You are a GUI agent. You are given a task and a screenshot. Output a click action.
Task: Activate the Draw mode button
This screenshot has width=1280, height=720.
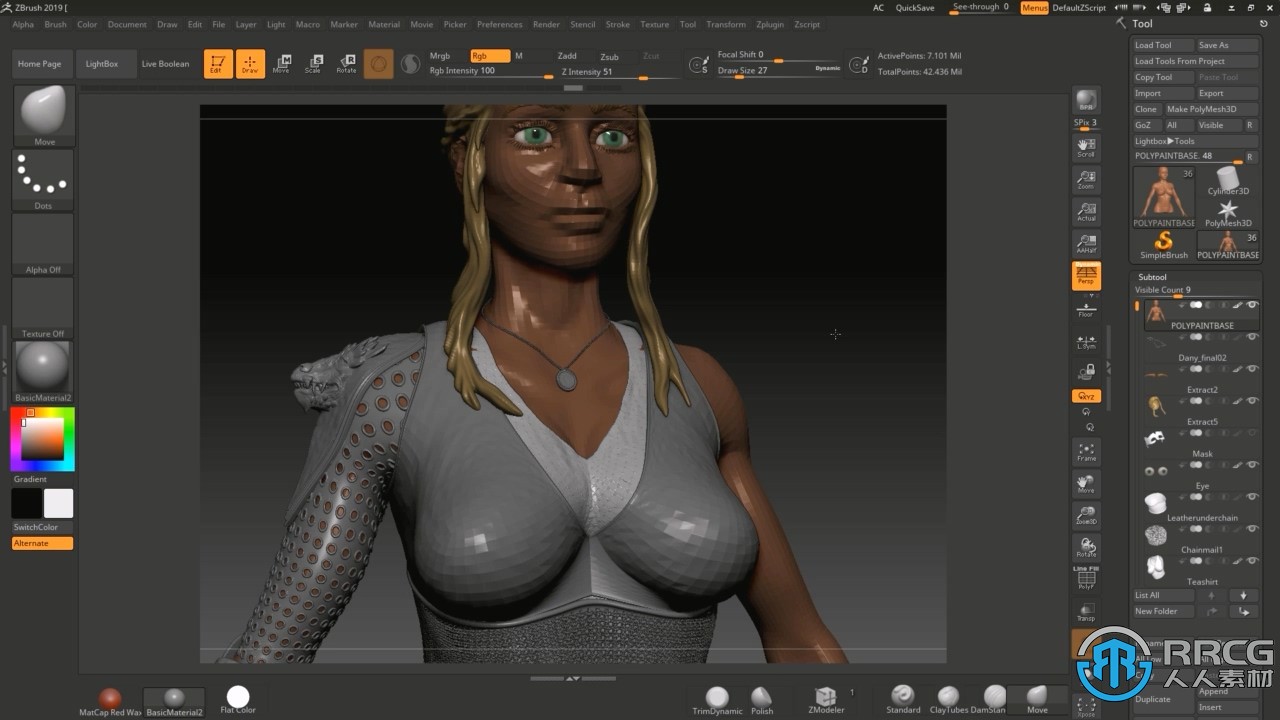[x=250, y=64]
